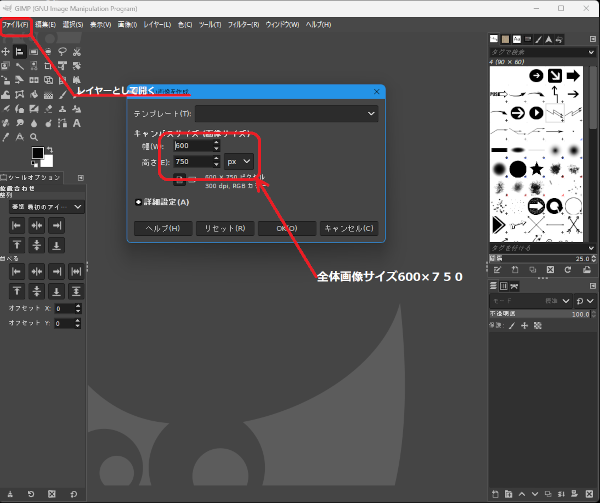Select the Eraser tool
600x503 pixels.
pos(48,109)
